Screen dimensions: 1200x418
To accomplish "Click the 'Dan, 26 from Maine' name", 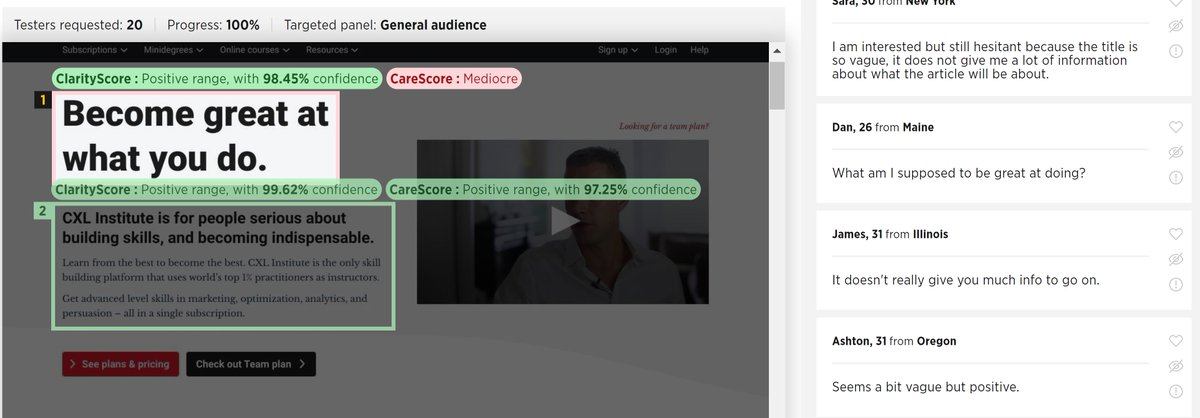I will tap(883, 127).
